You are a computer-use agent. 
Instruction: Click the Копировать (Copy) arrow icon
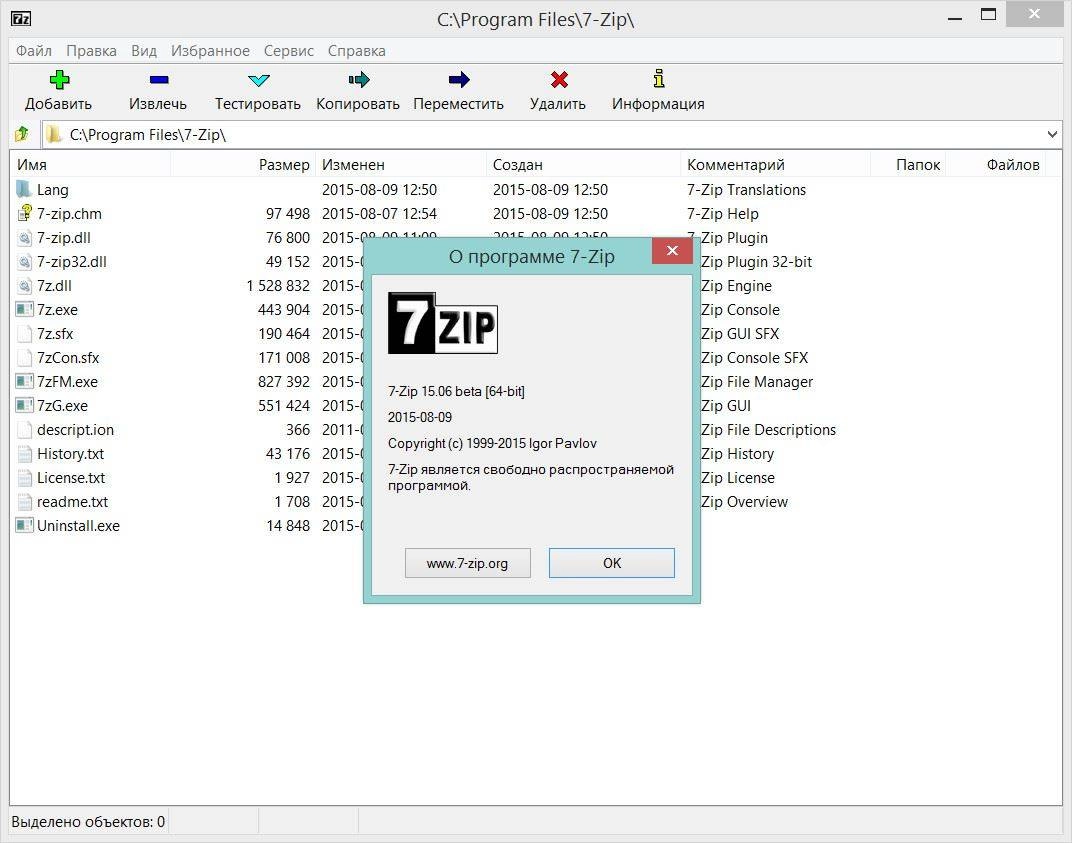coord(358,80)
